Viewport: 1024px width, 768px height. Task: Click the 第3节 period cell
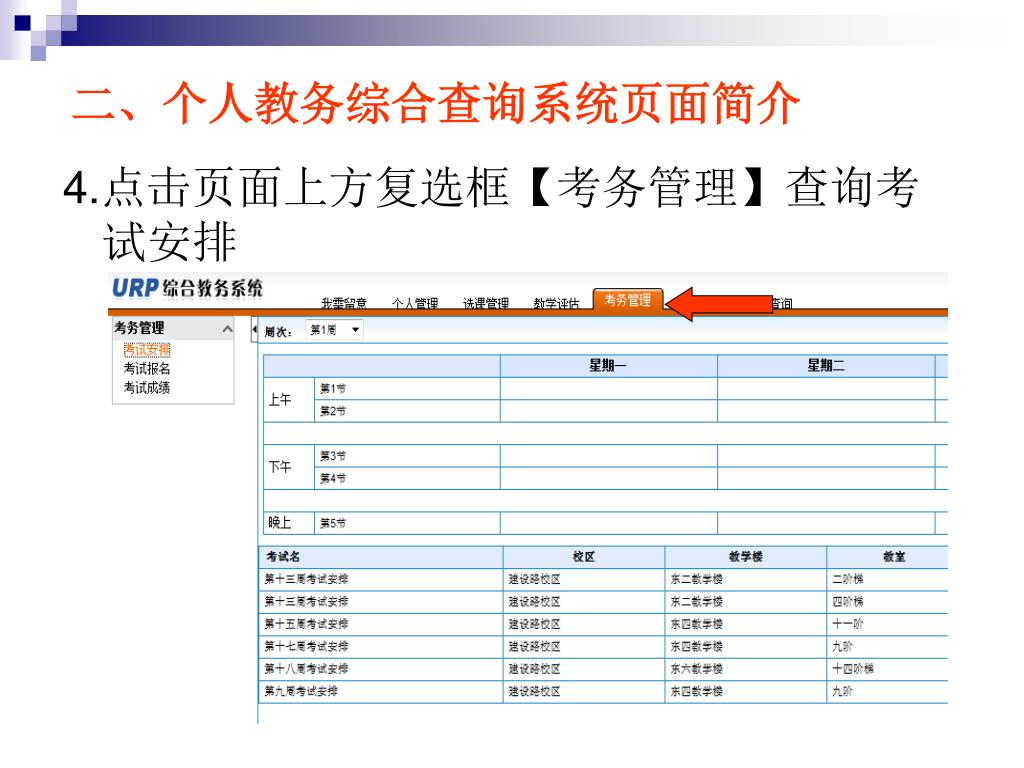(x=407, y=456)
